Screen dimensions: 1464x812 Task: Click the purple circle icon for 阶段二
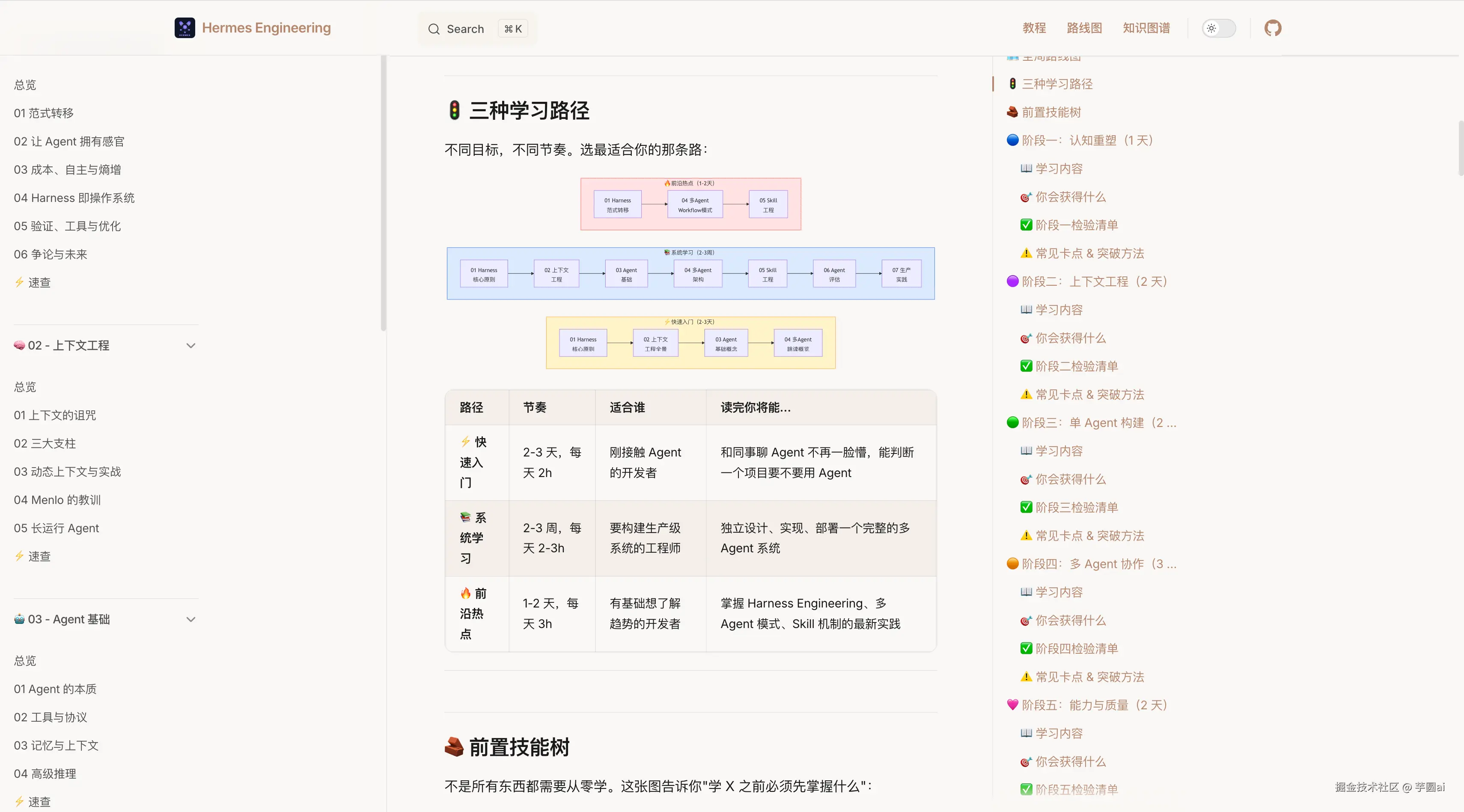(x=1012, y=282)
